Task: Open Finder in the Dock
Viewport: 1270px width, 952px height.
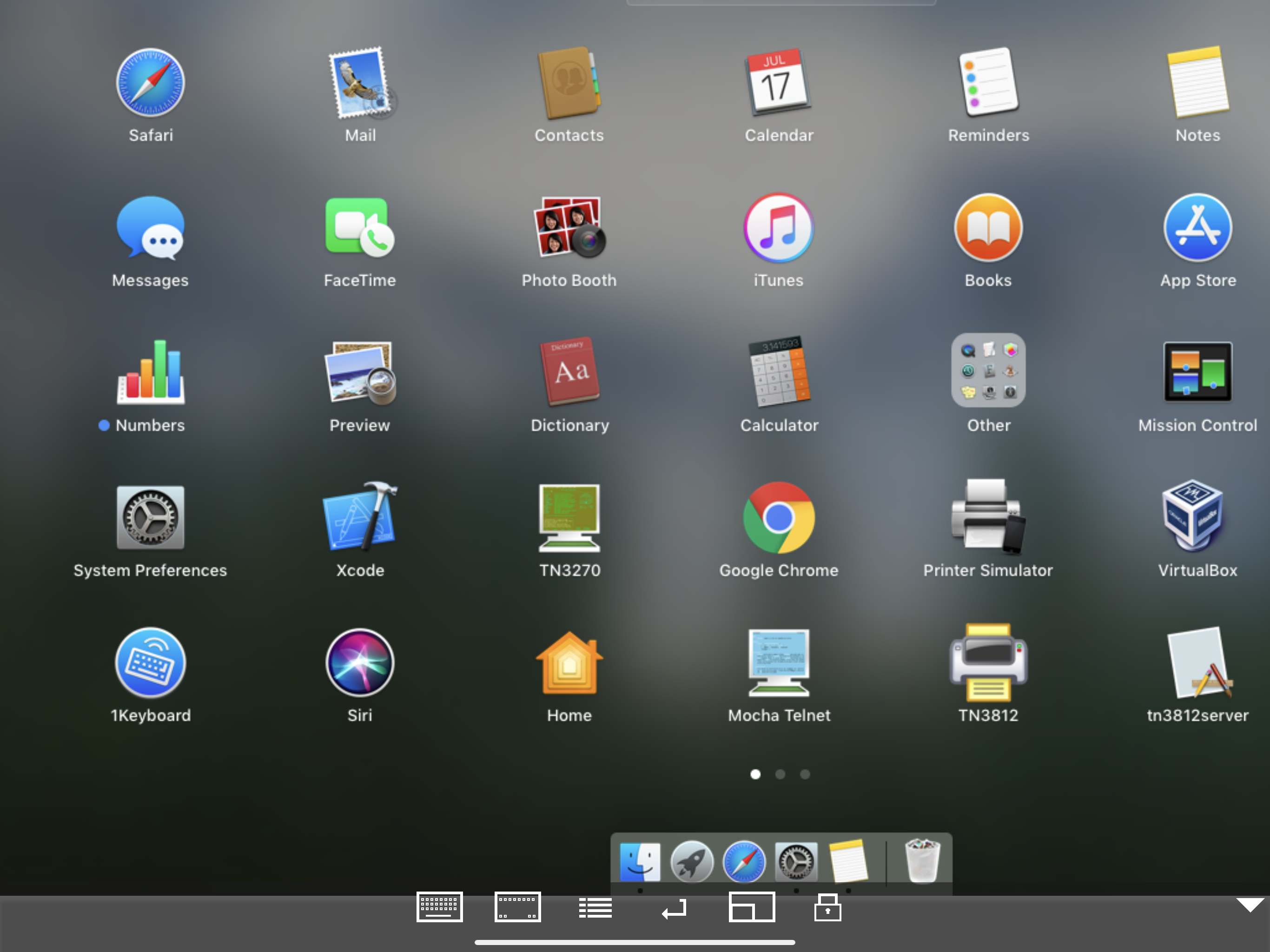Action: tap(640, 861)
